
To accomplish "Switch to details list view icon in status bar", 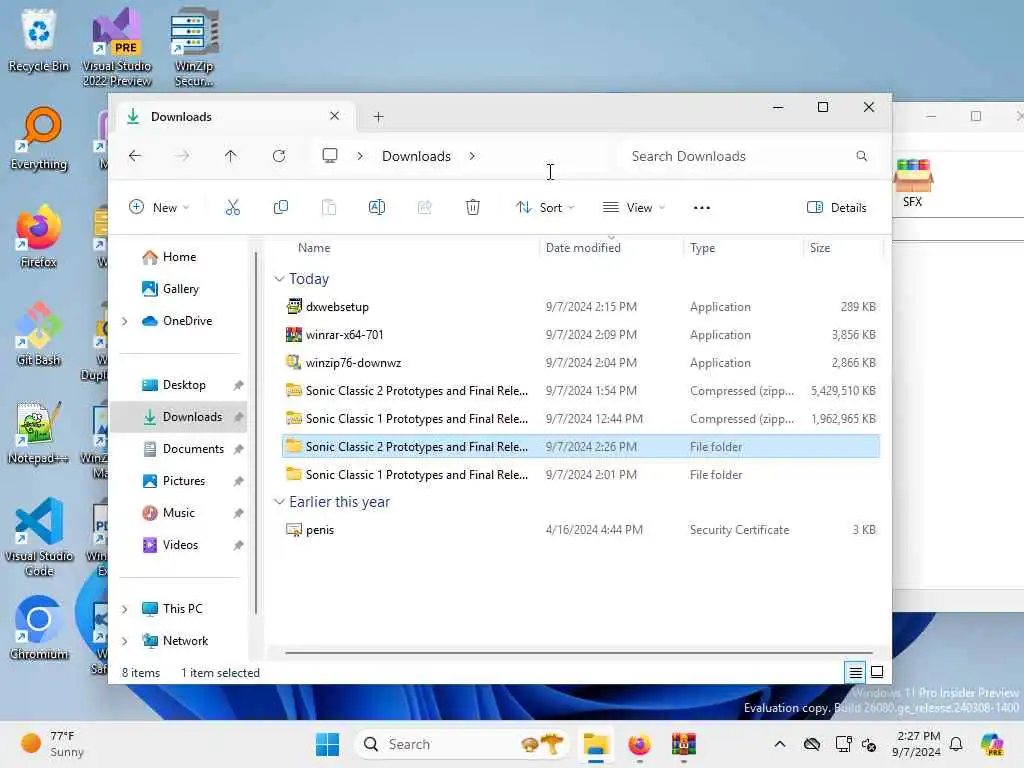I will coord(856,671).
